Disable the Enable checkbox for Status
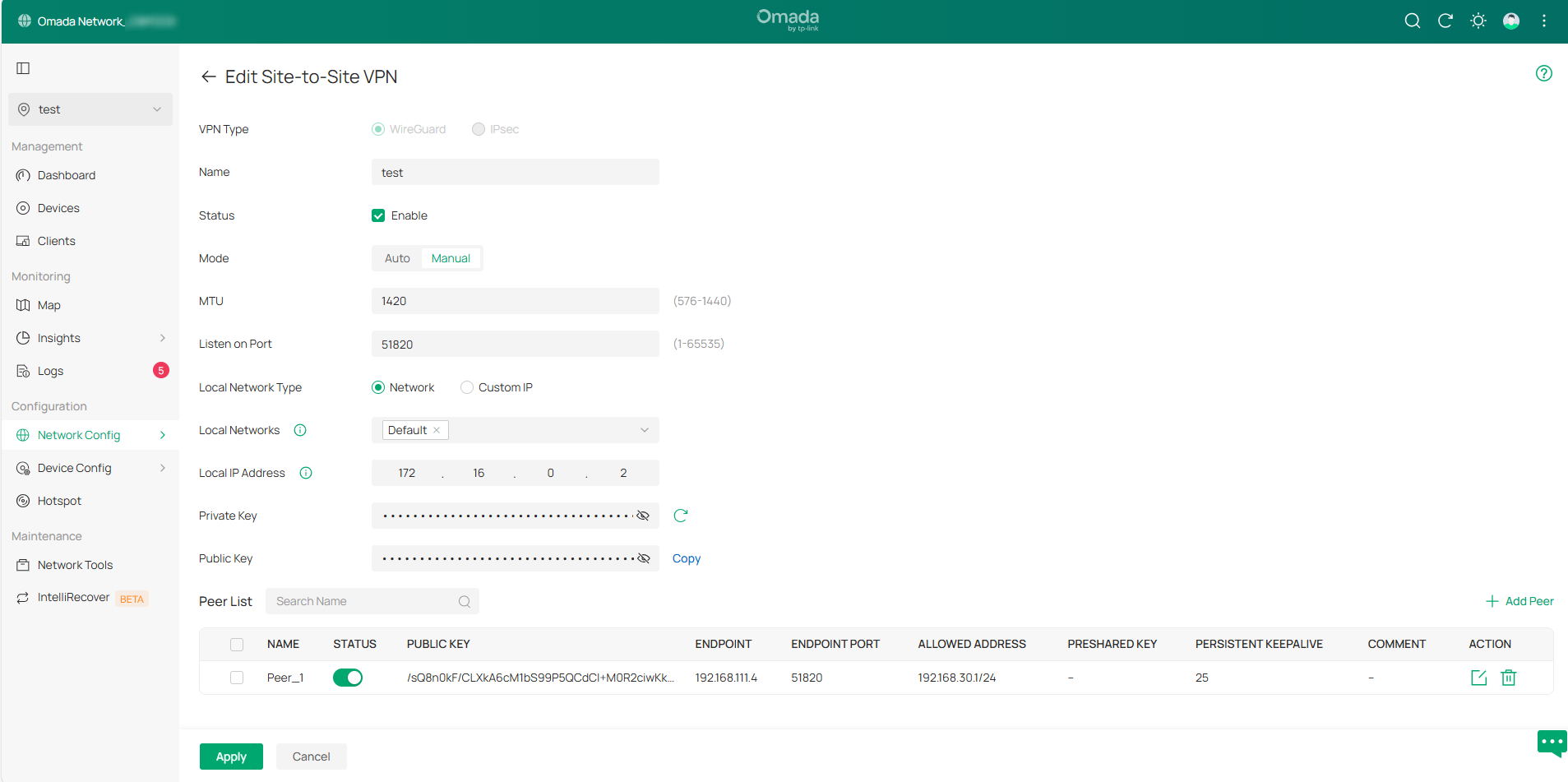 [x=377, y=215]
